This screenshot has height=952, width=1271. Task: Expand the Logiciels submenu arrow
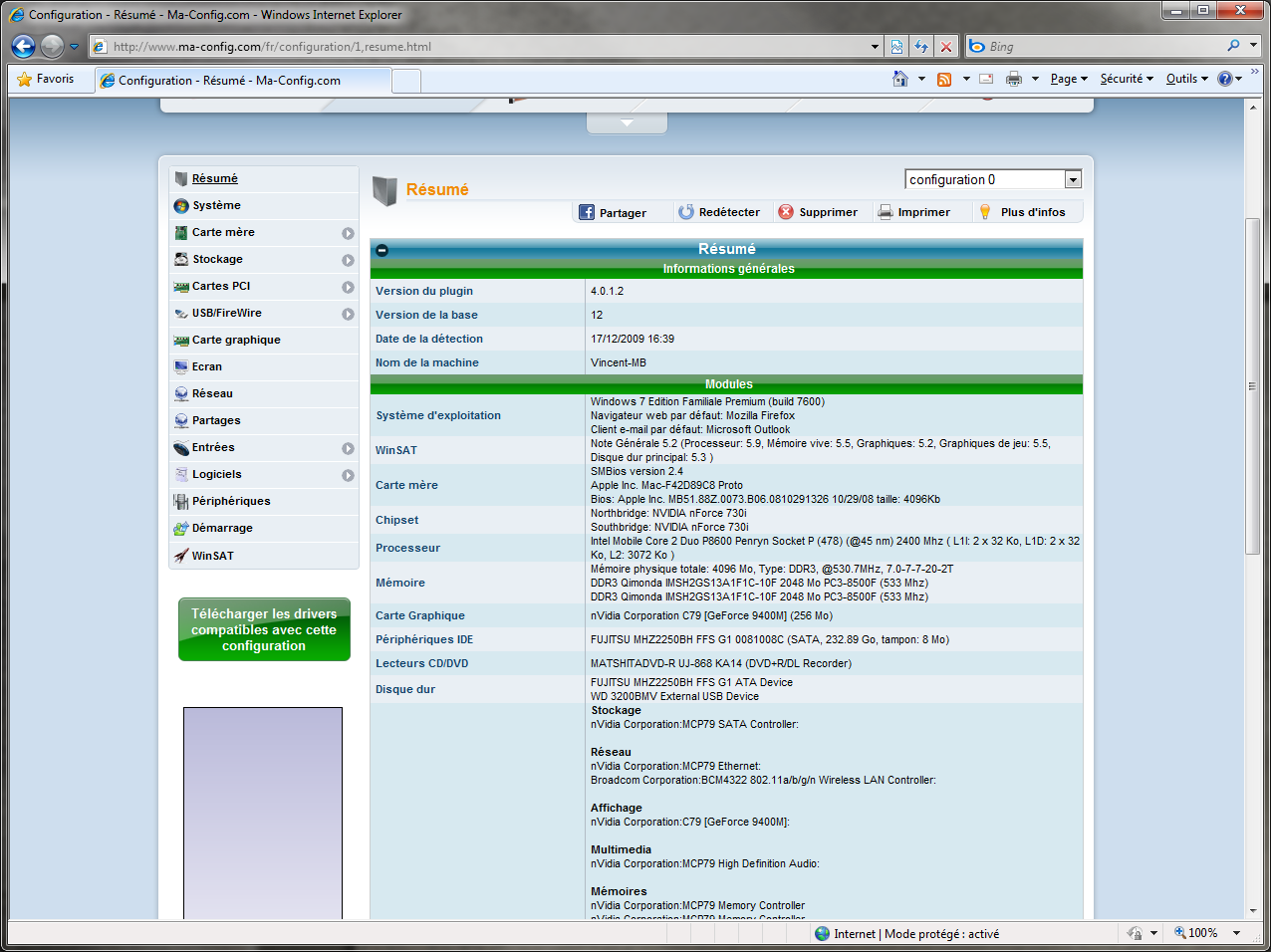point(348,475)
